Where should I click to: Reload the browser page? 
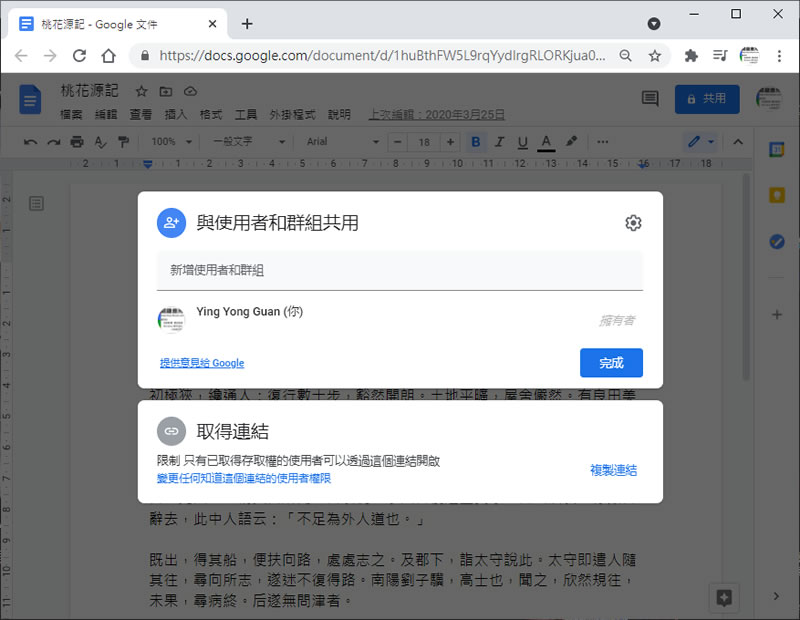pyautogui.click(x=79, y=56)
